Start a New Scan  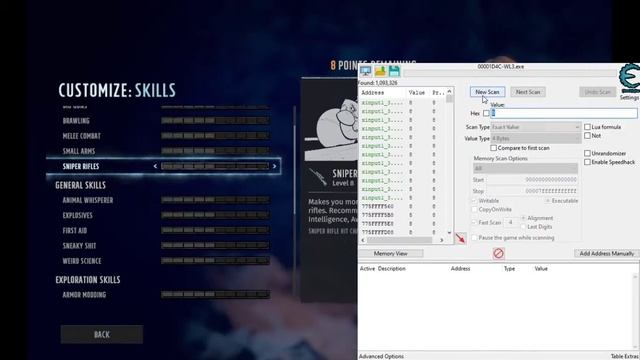pyautogui.click(x=487, y=92)
